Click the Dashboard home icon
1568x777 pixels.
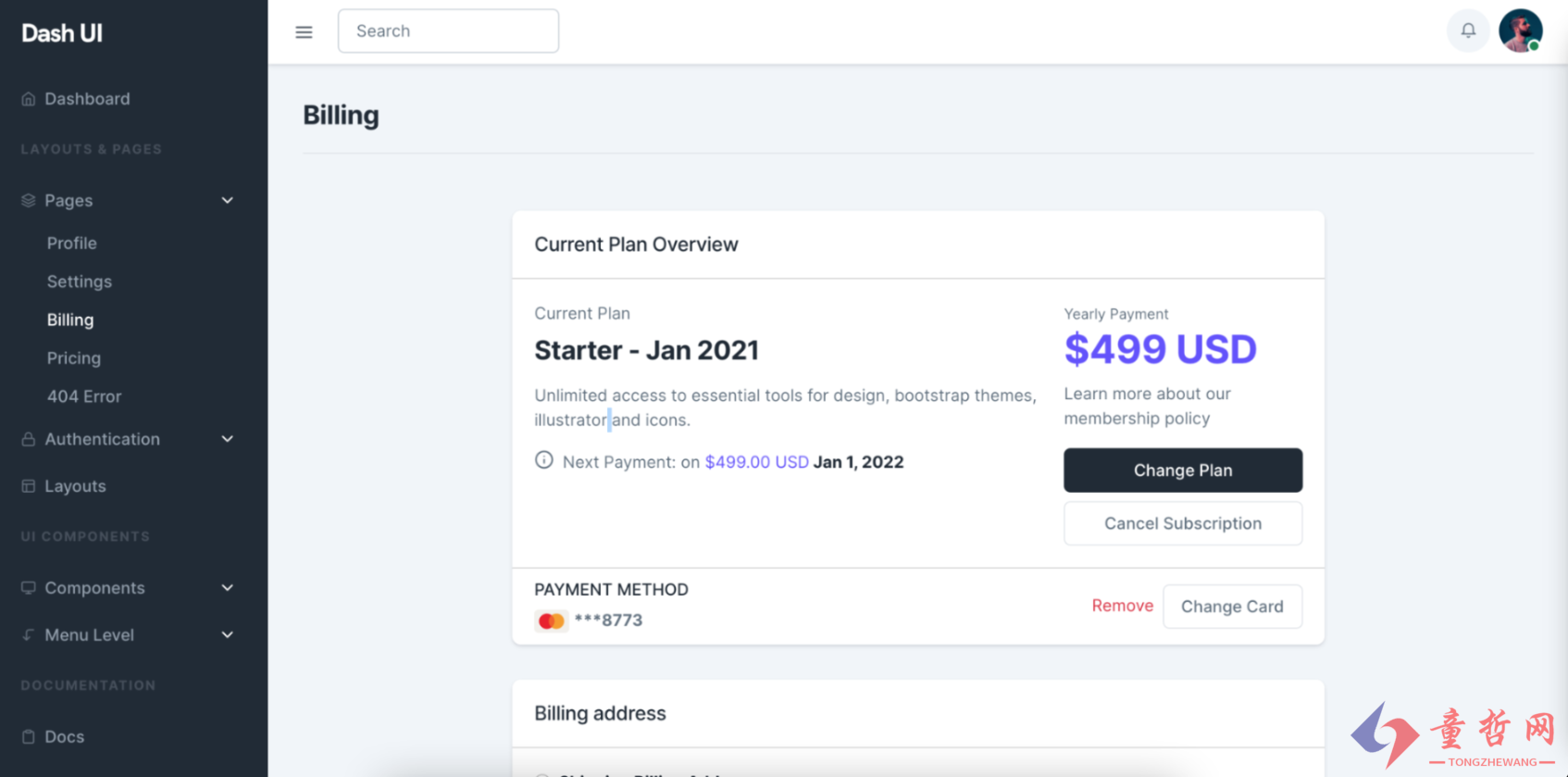[29, 99]
